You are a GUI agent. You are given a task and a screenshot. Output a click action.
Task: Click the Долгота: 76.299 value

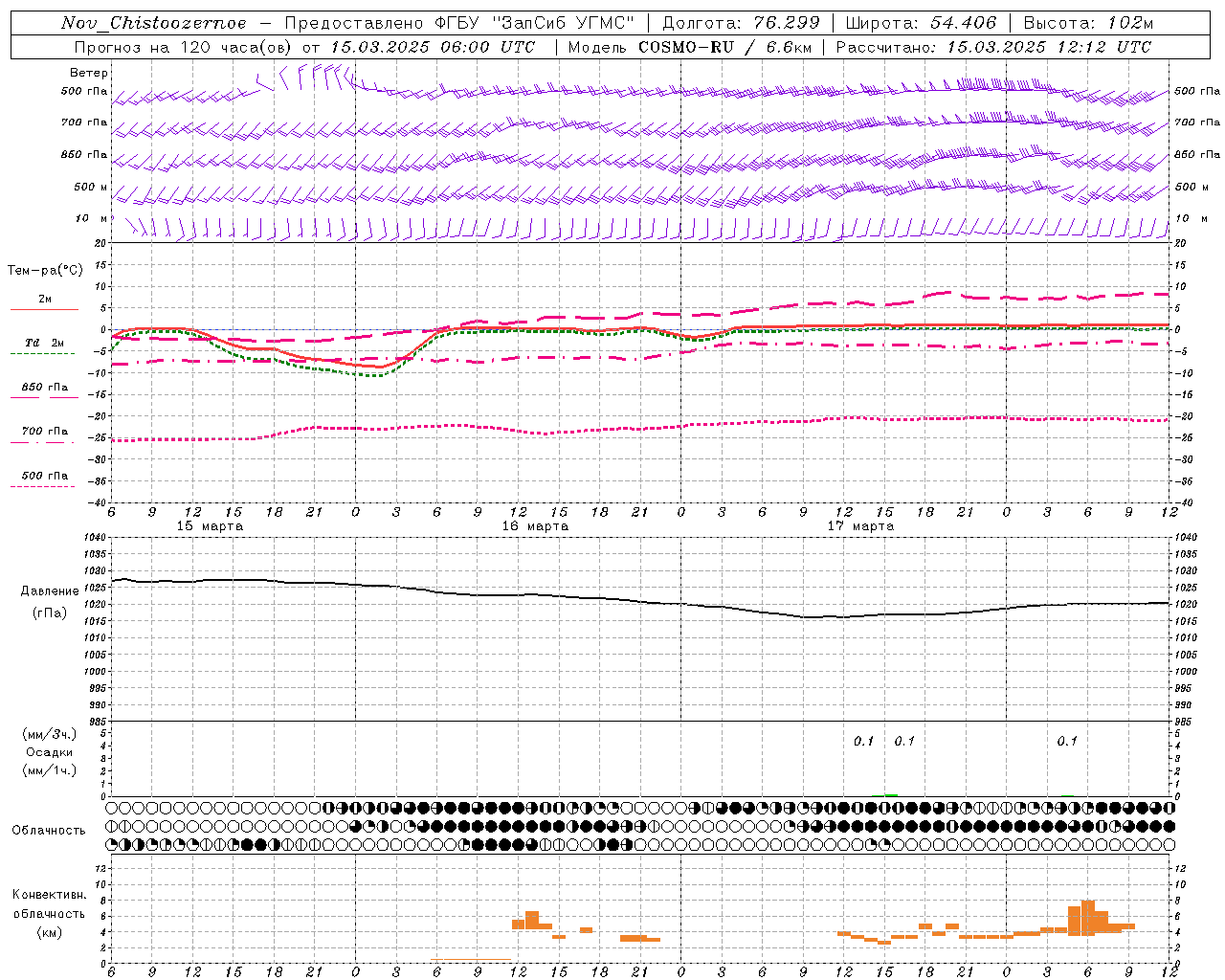(742, 23)
